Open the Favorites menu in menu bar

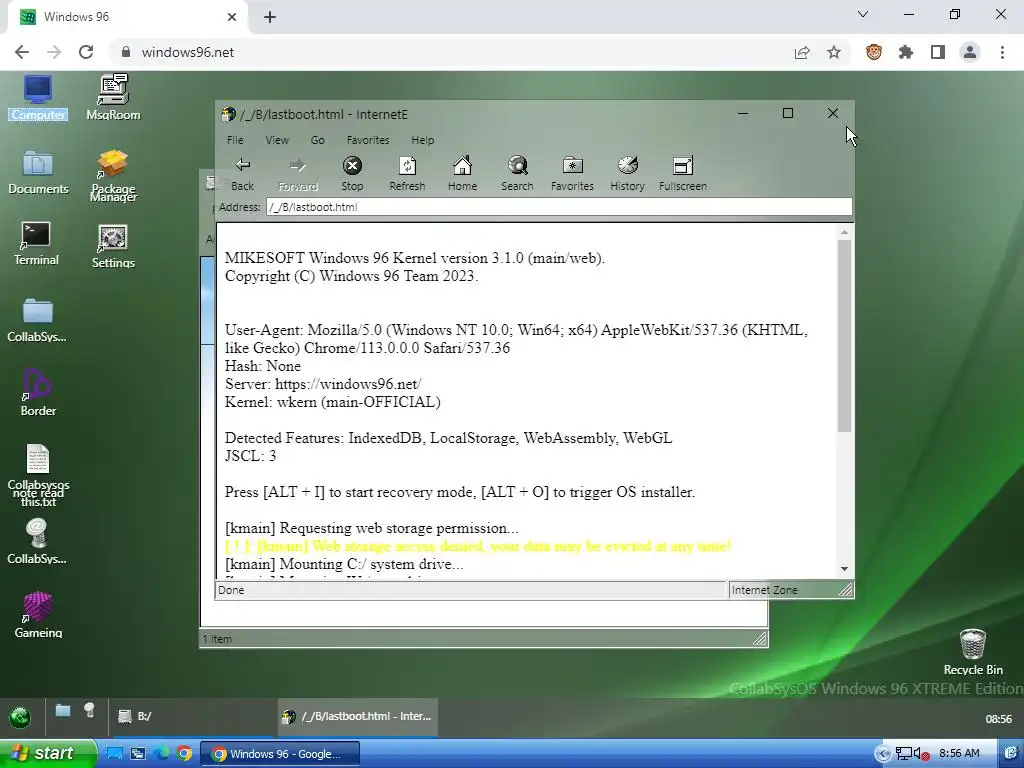(x=368, y=140)
